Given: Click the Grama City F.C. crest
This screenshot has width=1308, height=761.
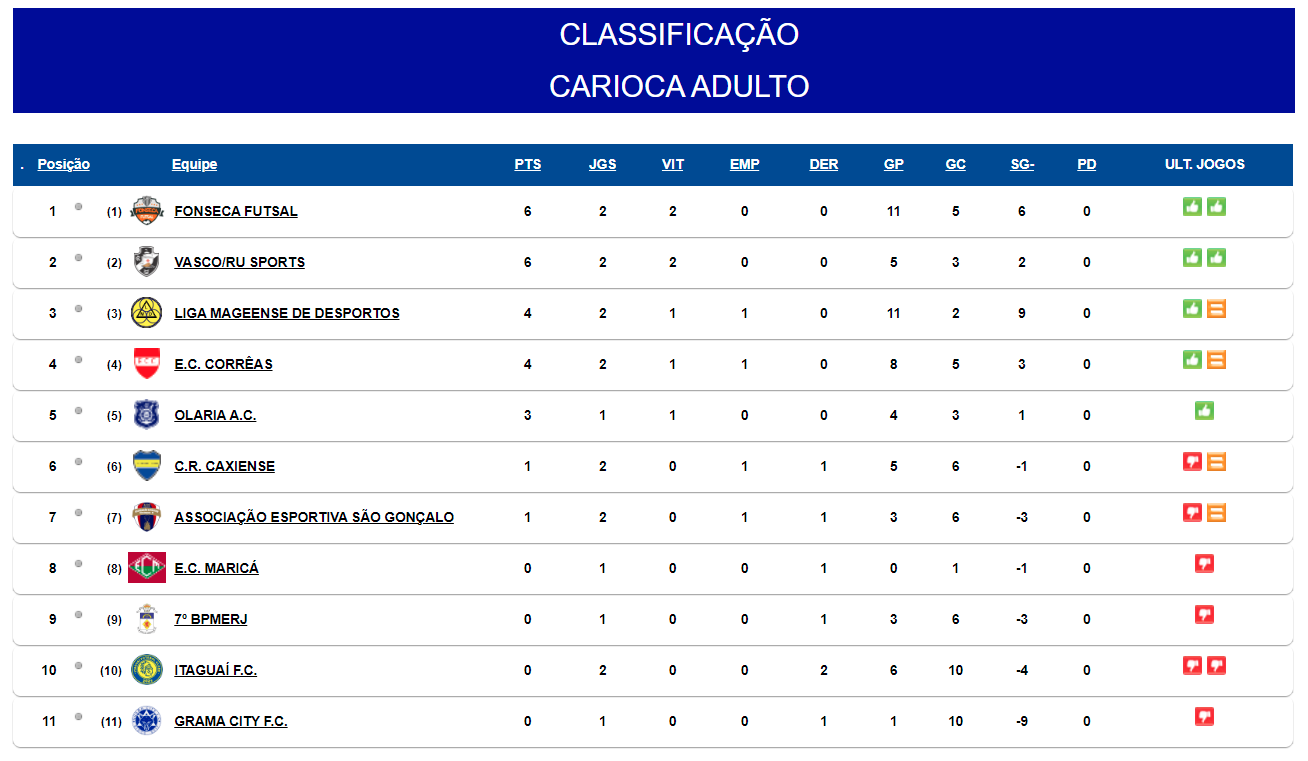Looking at the screenshot, I should (147, 721).
